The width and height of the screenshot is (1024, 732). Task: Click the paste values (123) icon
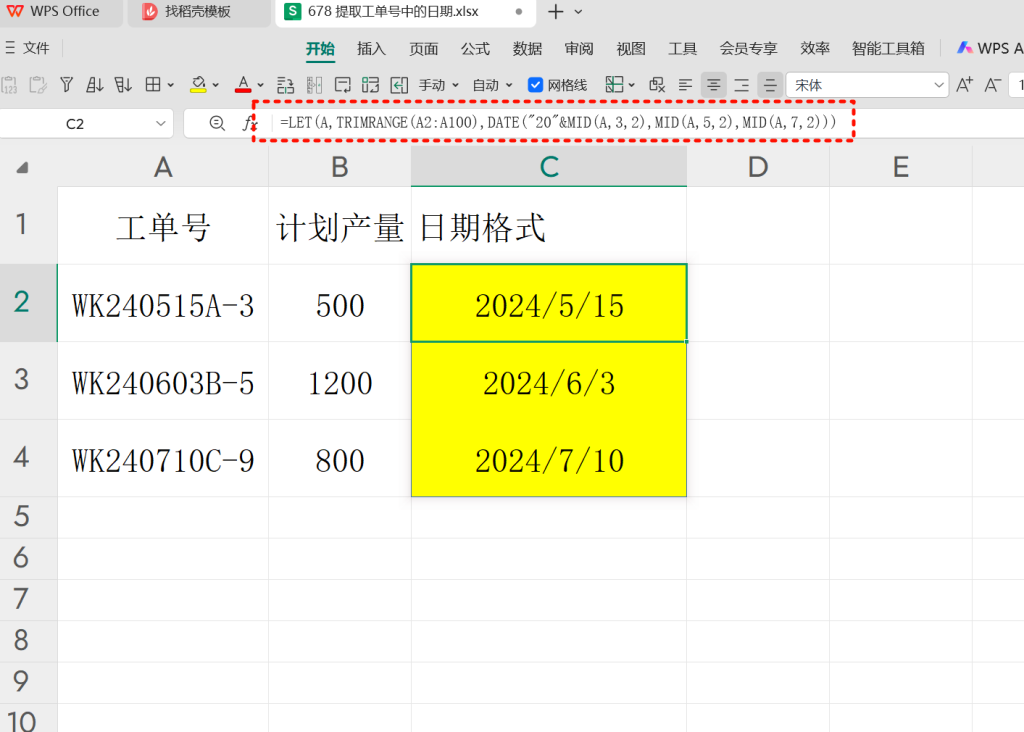click(x=9, y=85)
